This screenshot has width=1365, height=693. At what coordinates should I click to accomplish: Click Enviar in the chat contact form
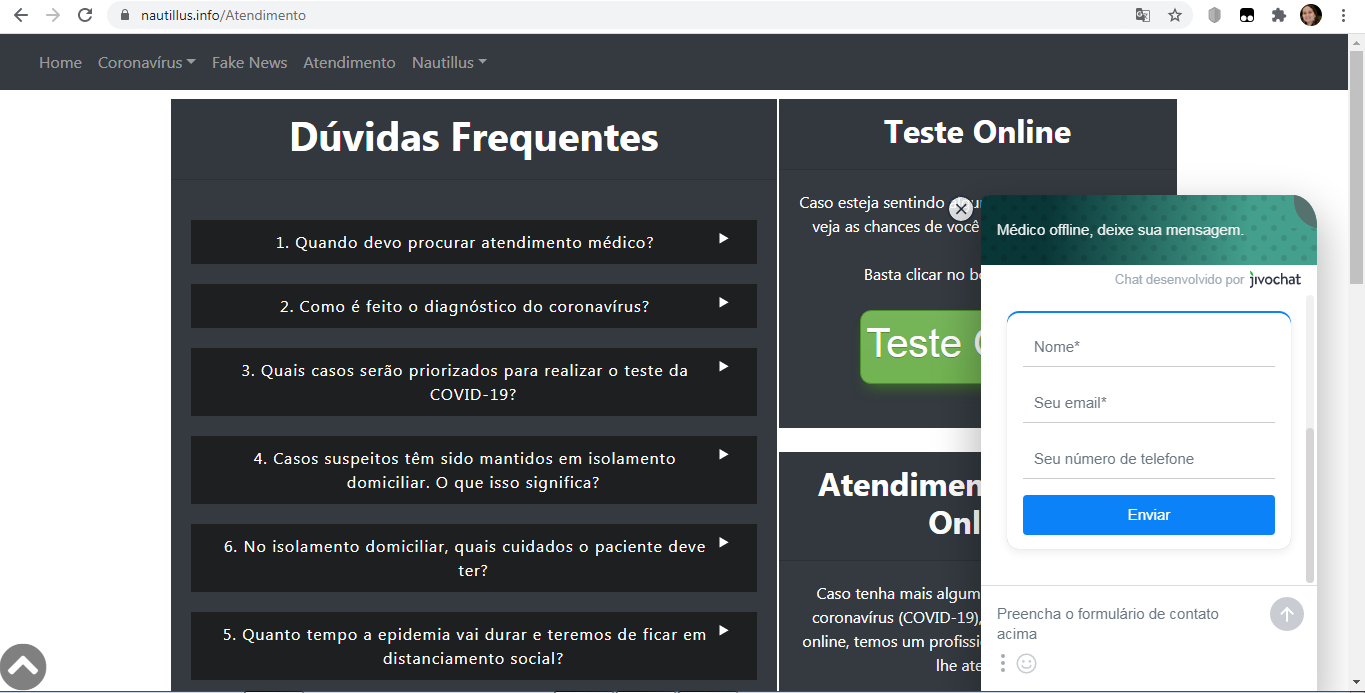pos(1148,515)
